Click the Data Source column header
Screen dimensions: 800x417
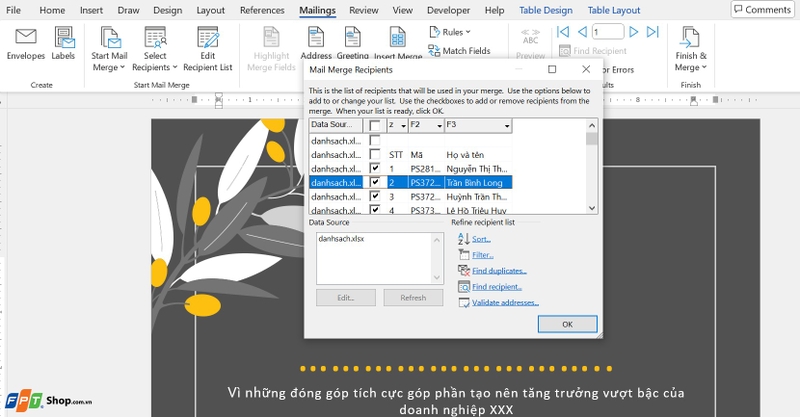[x=336, y=125]
